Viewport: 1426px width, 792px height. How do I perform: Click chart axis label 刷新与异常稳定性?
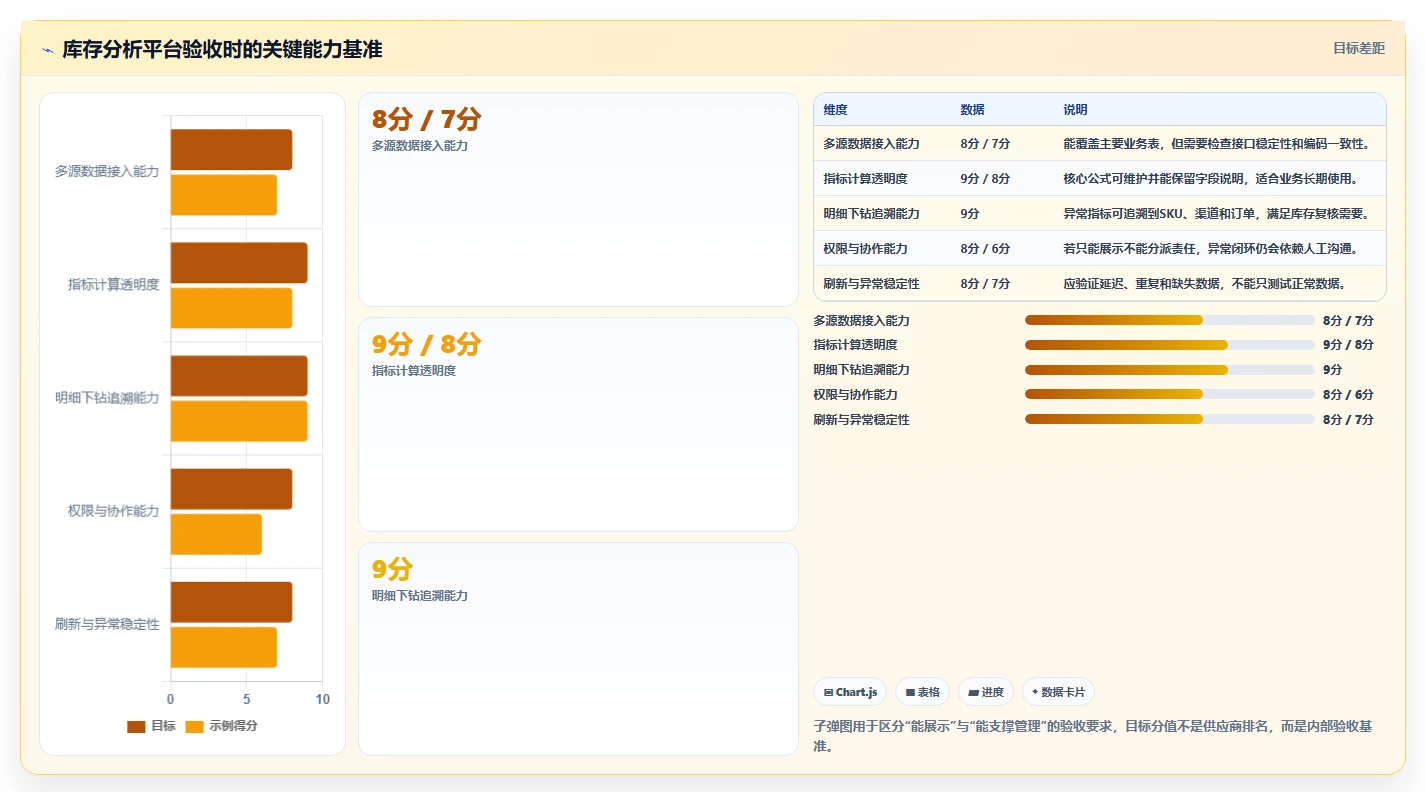point(107,624)
